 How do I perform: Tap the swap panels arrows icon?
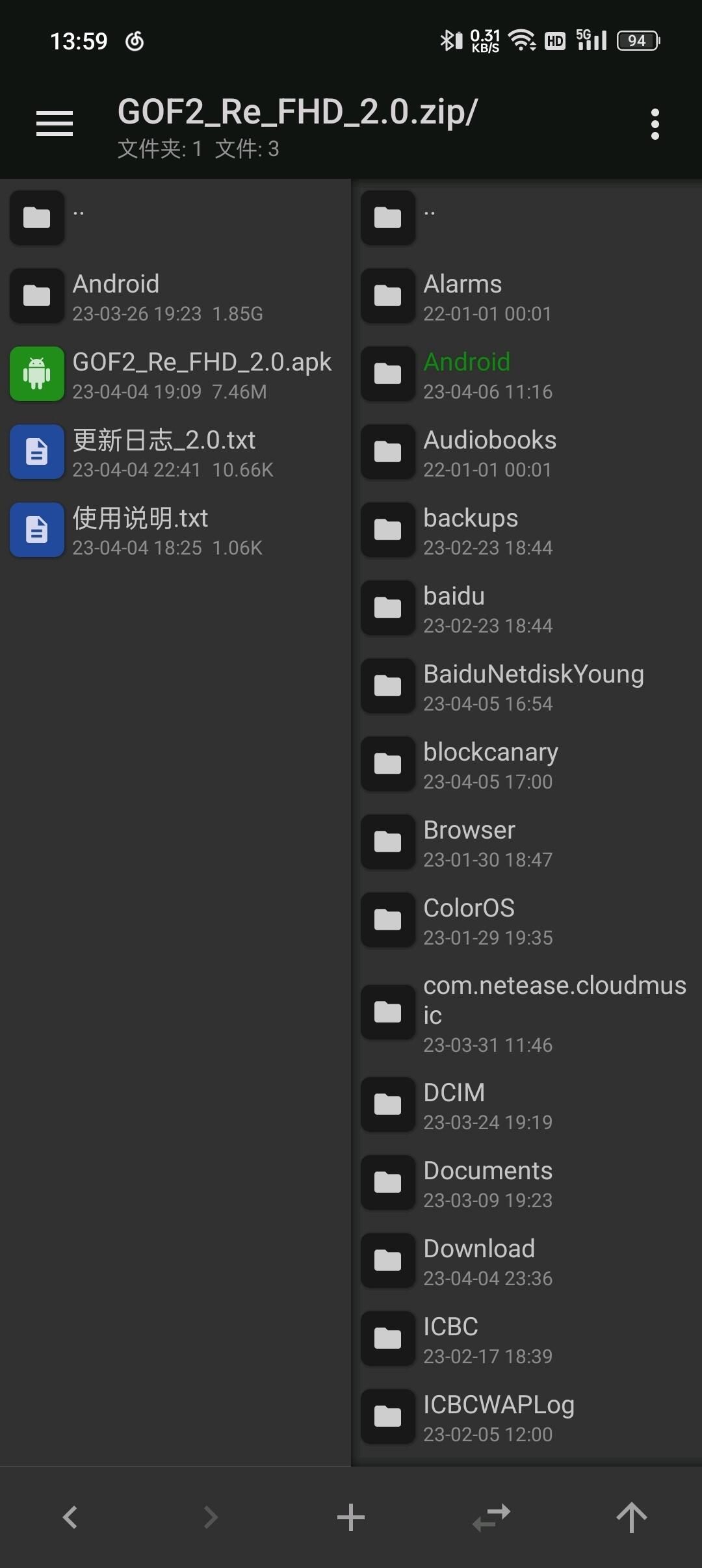pos(491,1517)
